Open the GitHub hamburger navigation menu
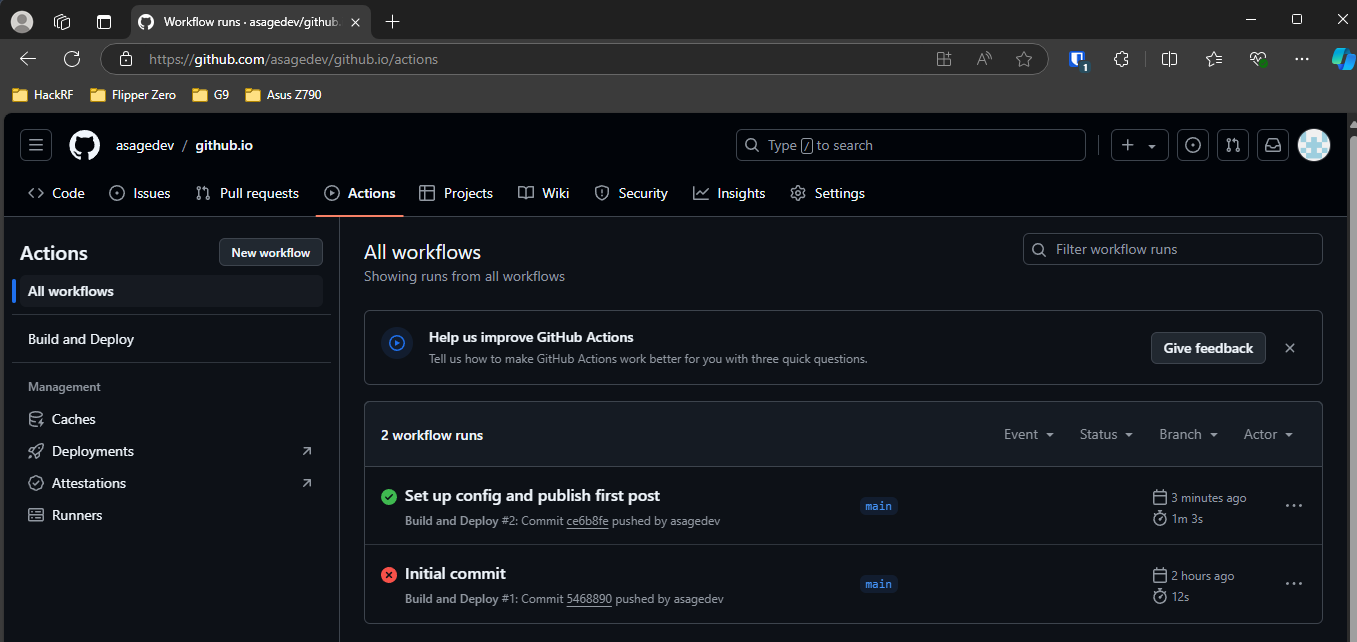 [36, 145]
